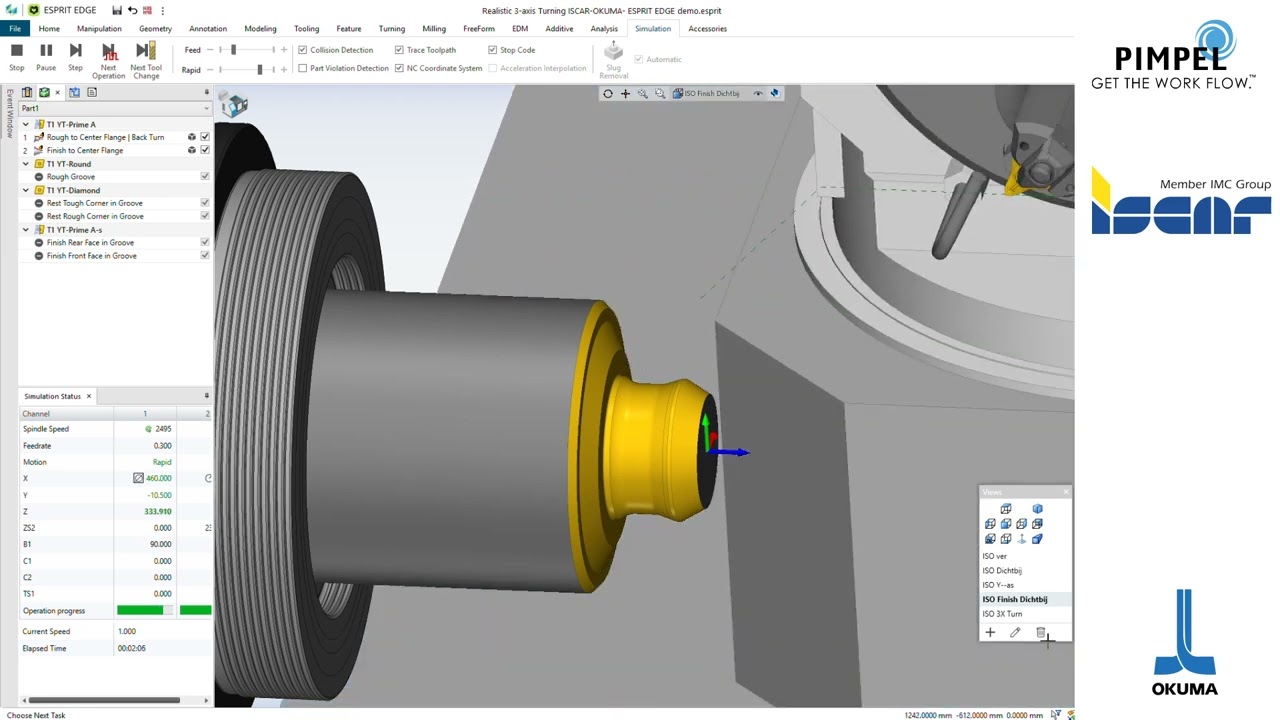Viewport: 1280px width, 720px height.
Task: Toggle NC Coordinate System checkbox
Action: pyautogui.click(x=399, y=68)
